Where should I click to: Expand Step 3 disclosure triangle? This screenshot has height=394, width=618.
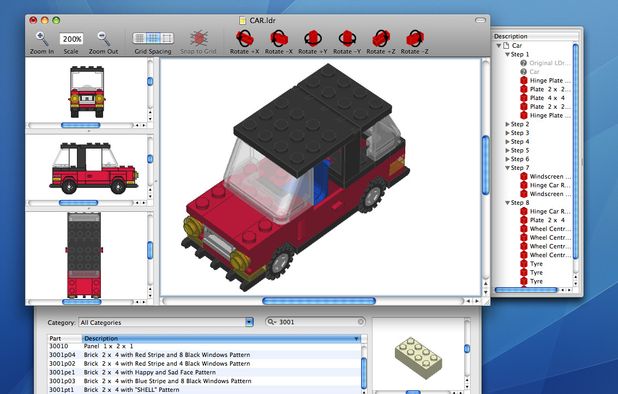[508, 133]
